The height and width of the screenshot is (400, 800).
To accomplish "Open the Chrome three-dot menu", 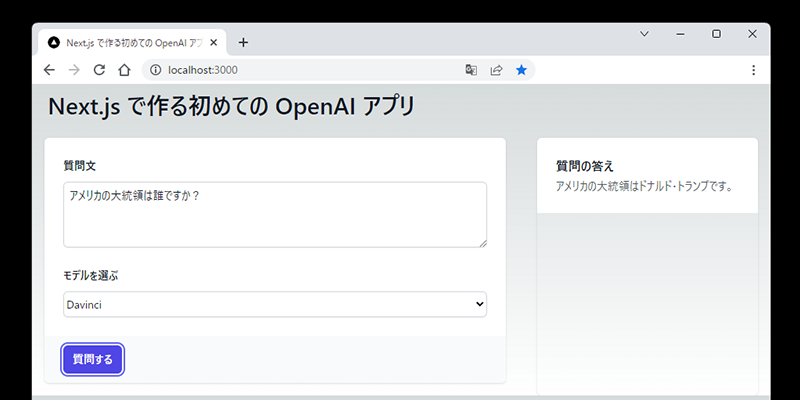I will [x=753, y=70].
